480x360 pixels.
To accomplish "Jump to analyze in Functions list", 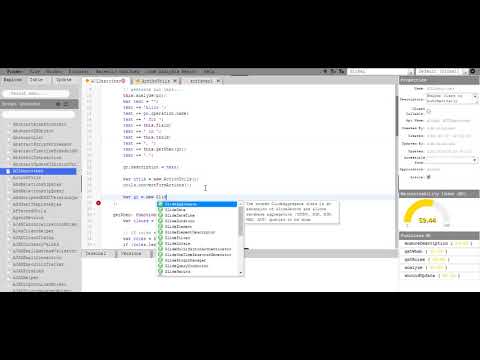I will (x=413, y=267).
